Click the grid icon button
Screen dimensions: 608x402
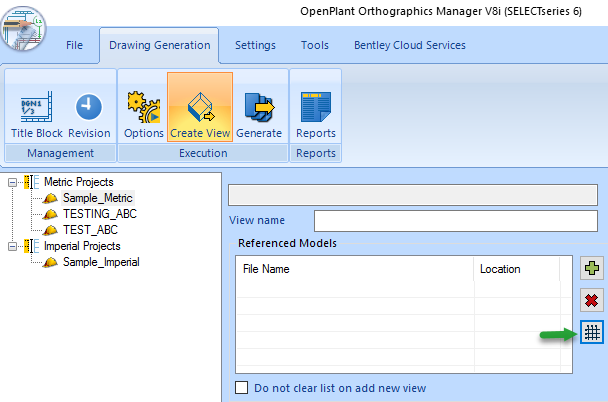(592, 332)
